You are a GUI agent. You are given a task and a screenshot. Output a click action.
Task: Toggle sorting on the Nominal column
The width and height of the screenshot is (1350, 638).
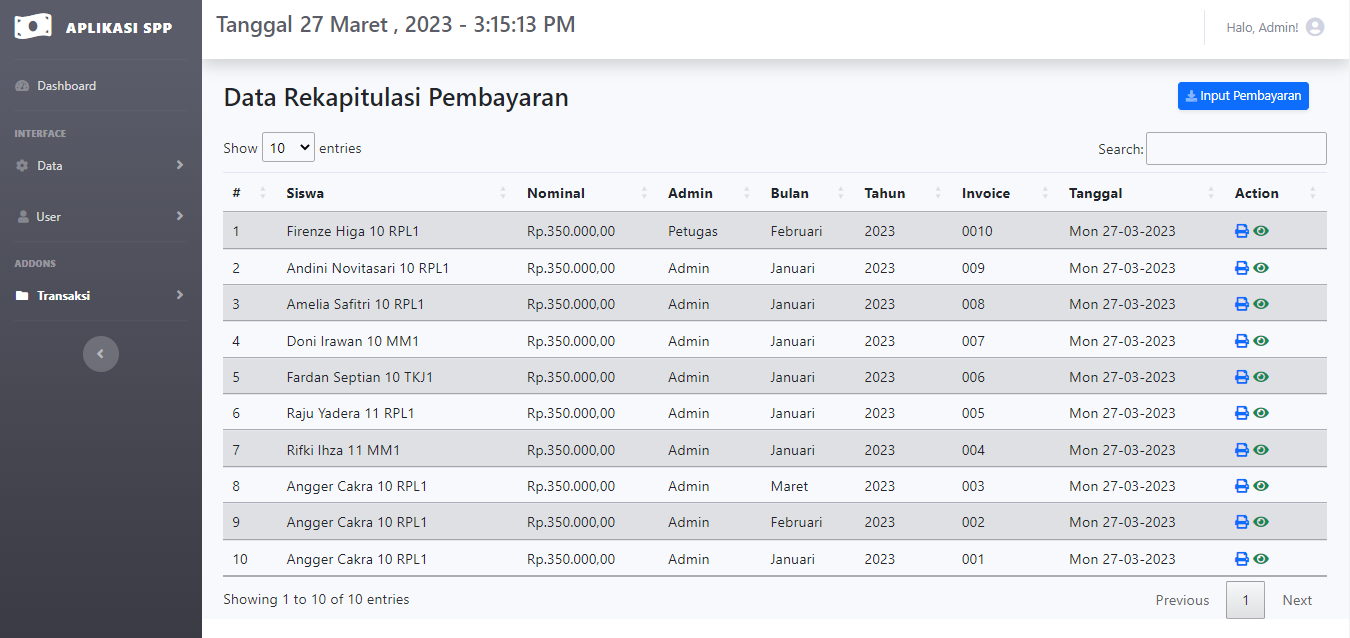[x=645, y=193]
